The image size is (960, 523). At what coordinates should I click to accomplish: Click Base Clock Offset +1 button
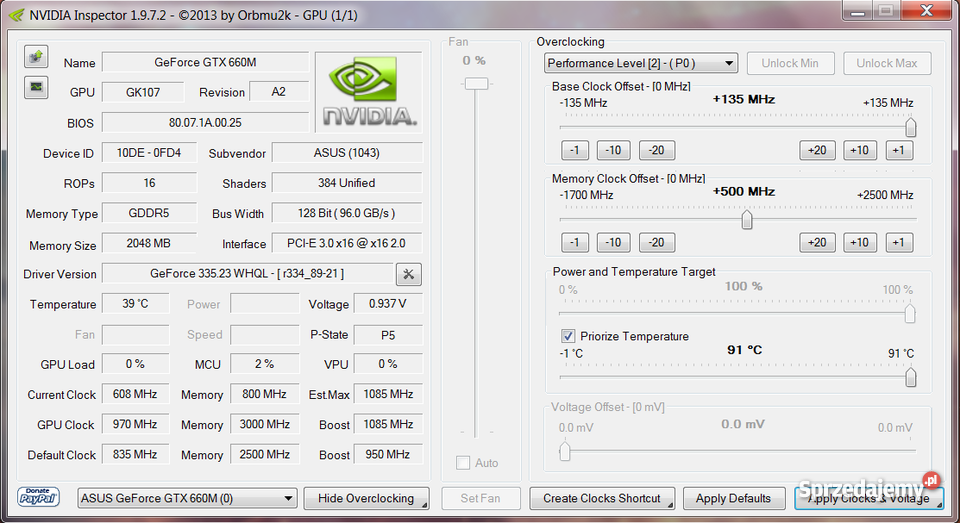click(x=899, y=150)
